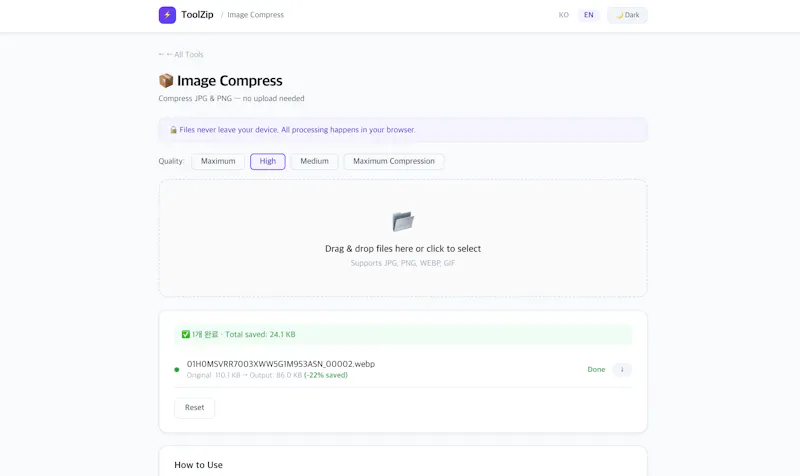Viewport: 800px width, 476px height.
Task: Open the ToolZip home link text
Action: (197, 15)
